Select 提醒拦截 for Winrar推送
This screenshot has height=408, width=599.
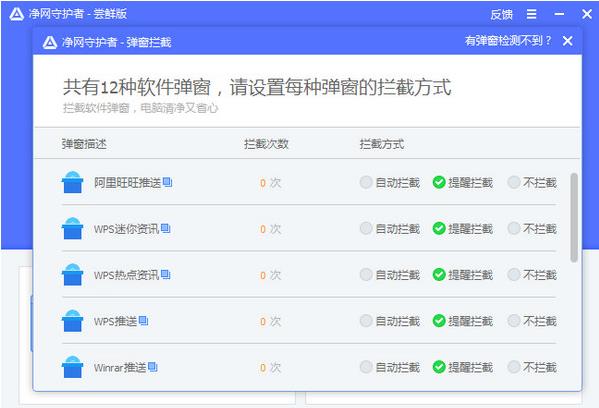point(463,368)
